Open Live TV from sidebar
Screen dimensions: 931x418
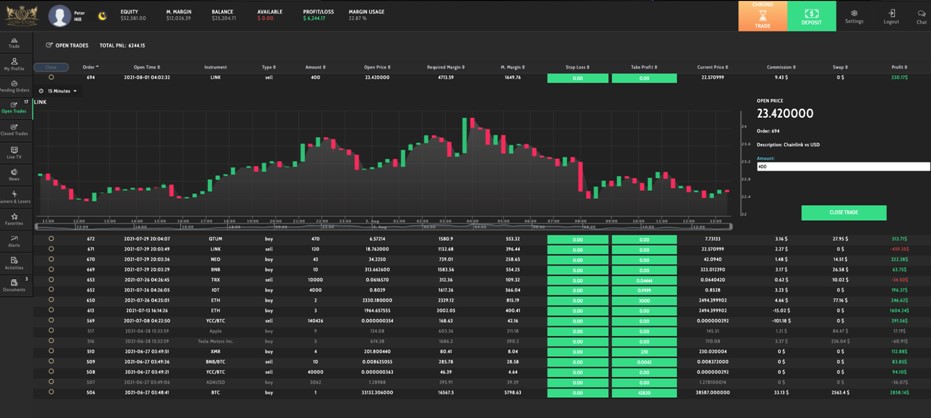(x=15, y=153)
